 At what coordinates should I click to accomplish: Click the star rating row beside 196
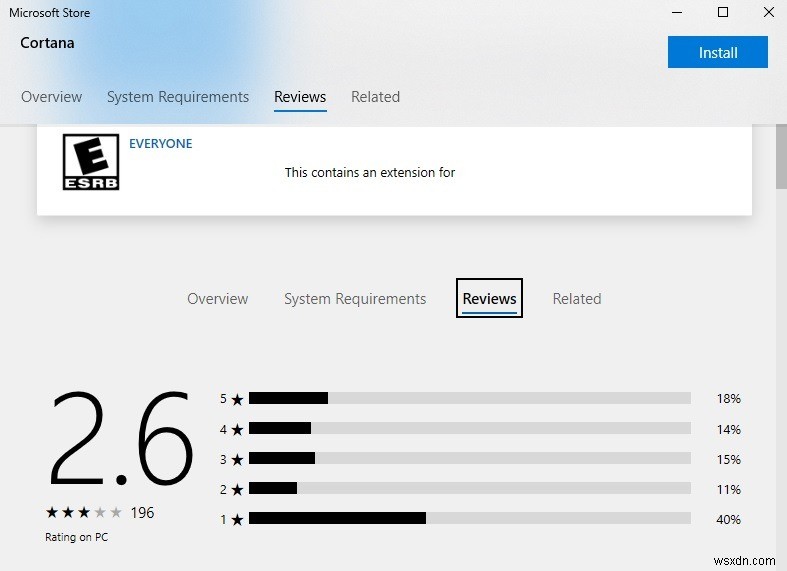click(84, 512)
